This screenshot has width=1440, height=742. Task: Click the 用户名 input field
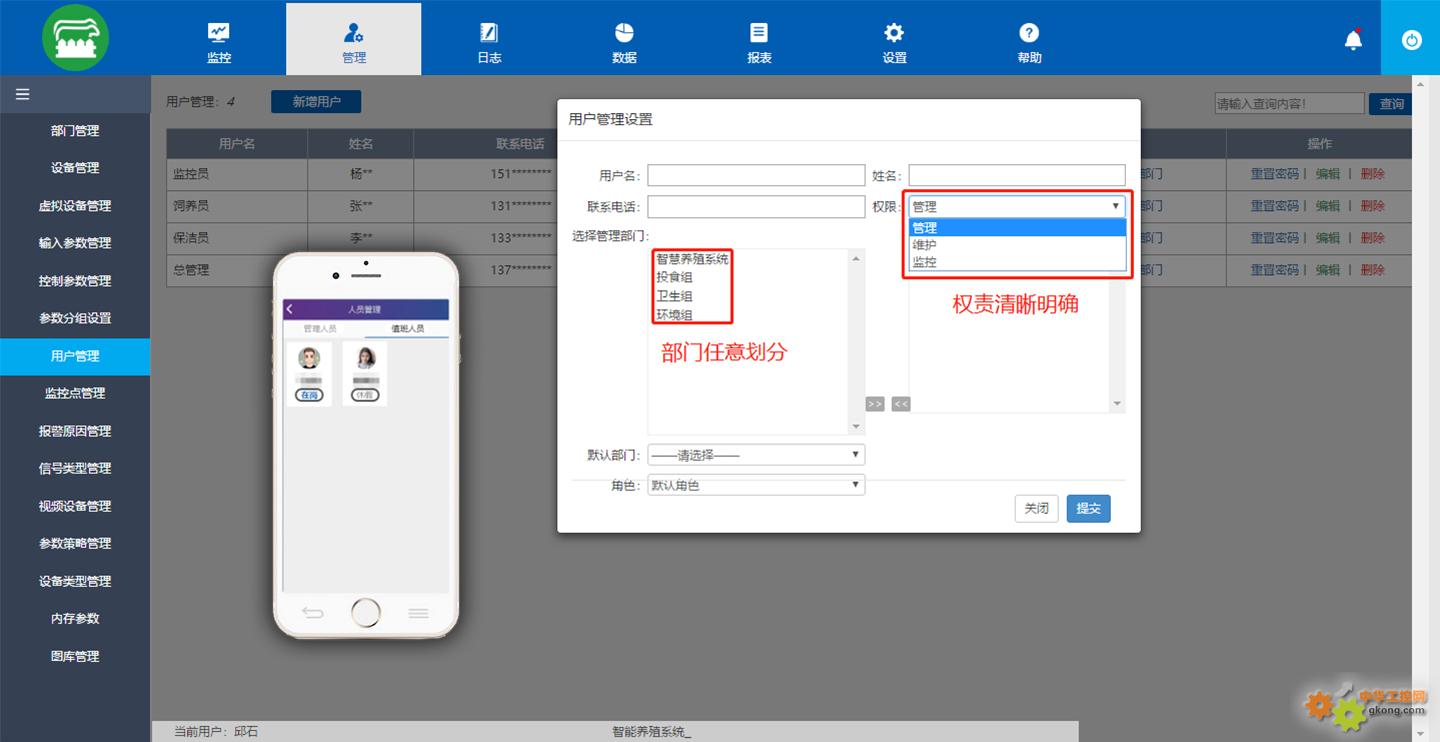pos(756,176)
